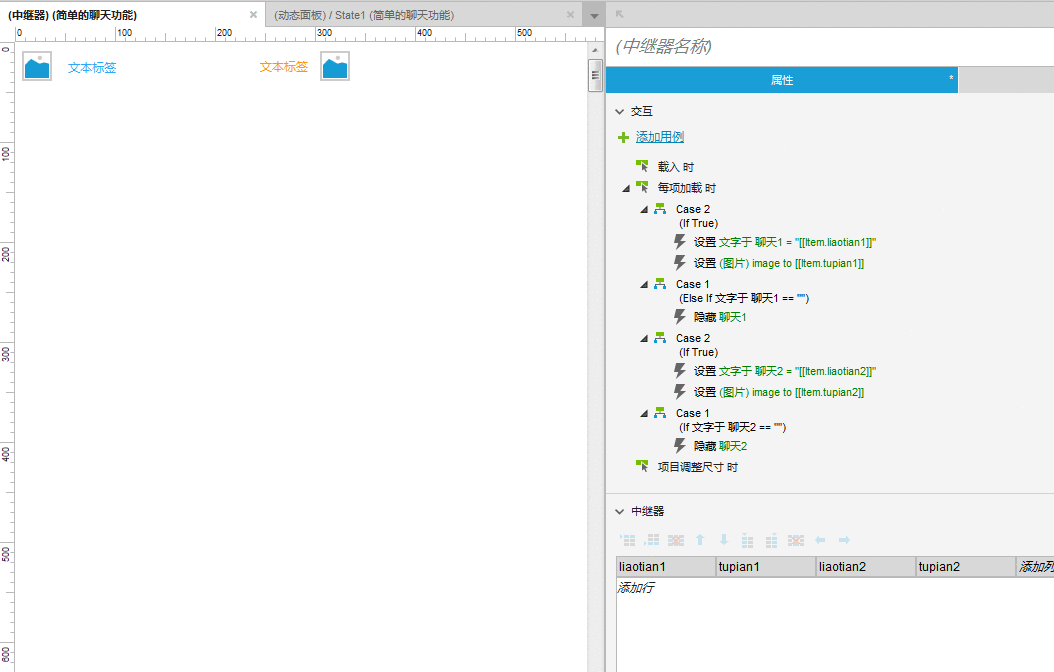Collapse second Case 2 above 聊天2 action

point(644,339)
